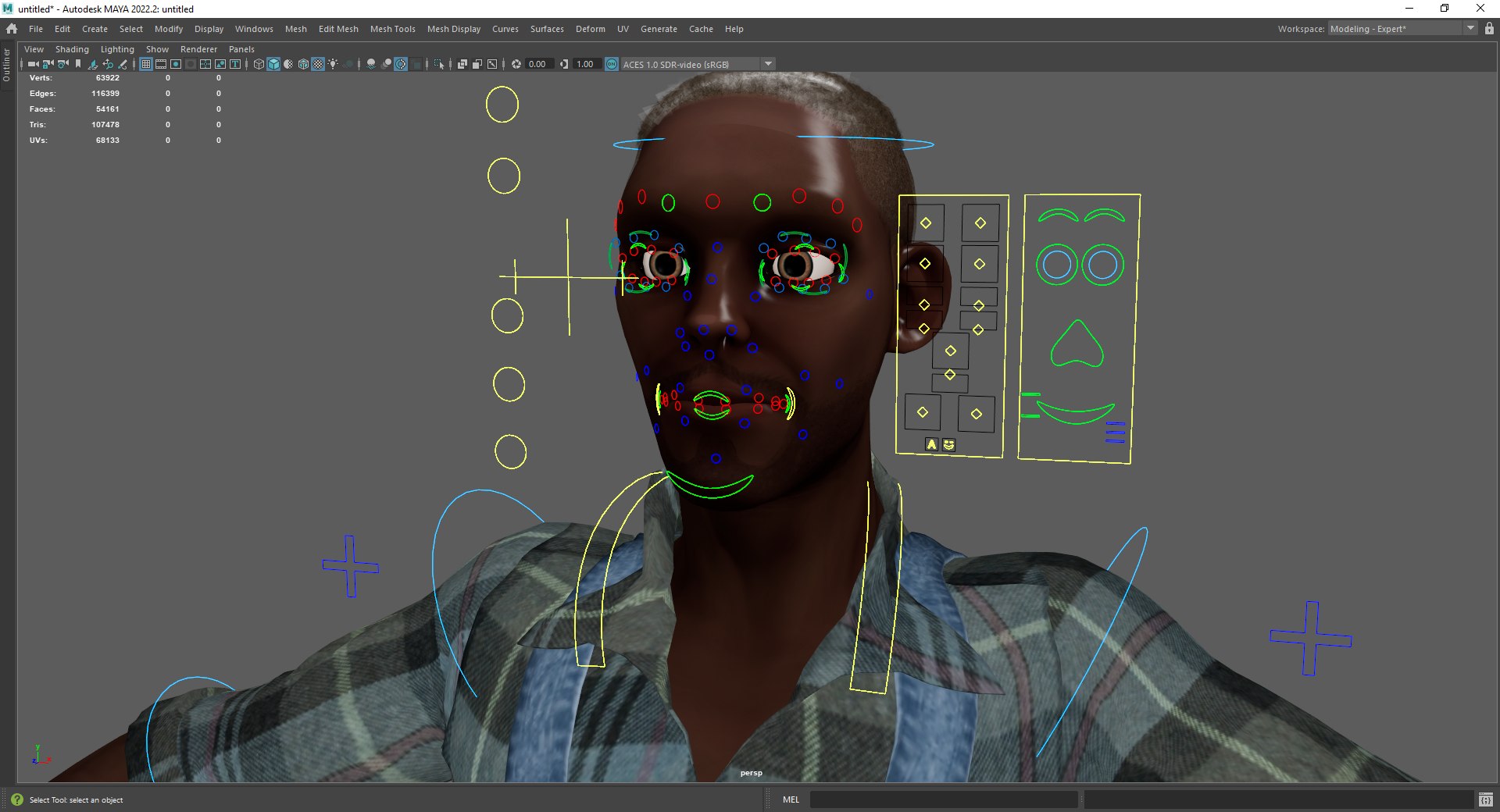1500x812 pixels.
Task: Toggle textured display checker icon
Action: pos(318,64)
